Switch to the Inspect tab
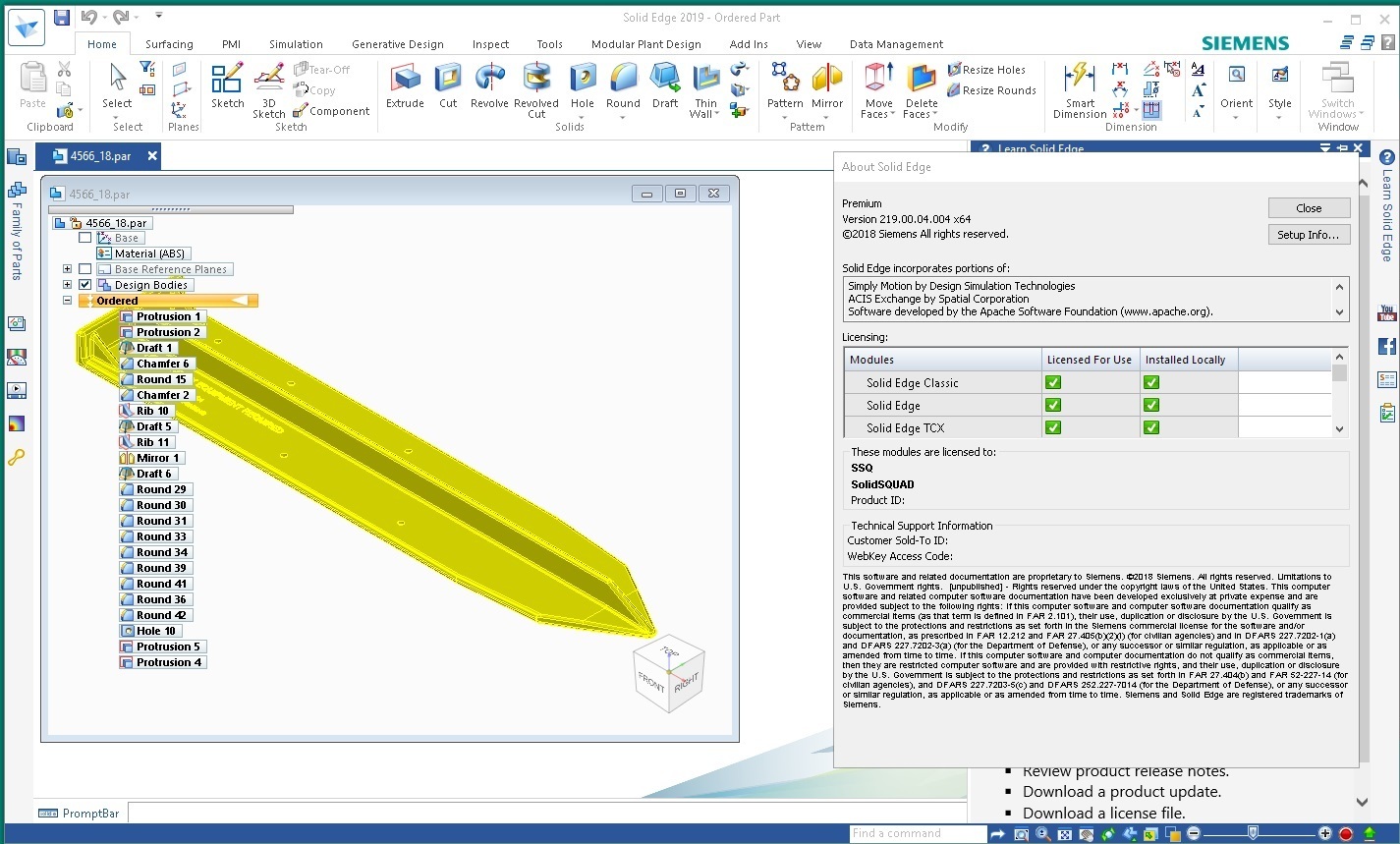Image resolution: width=1400 pixels, height=844 pixels. click(490, 44)
